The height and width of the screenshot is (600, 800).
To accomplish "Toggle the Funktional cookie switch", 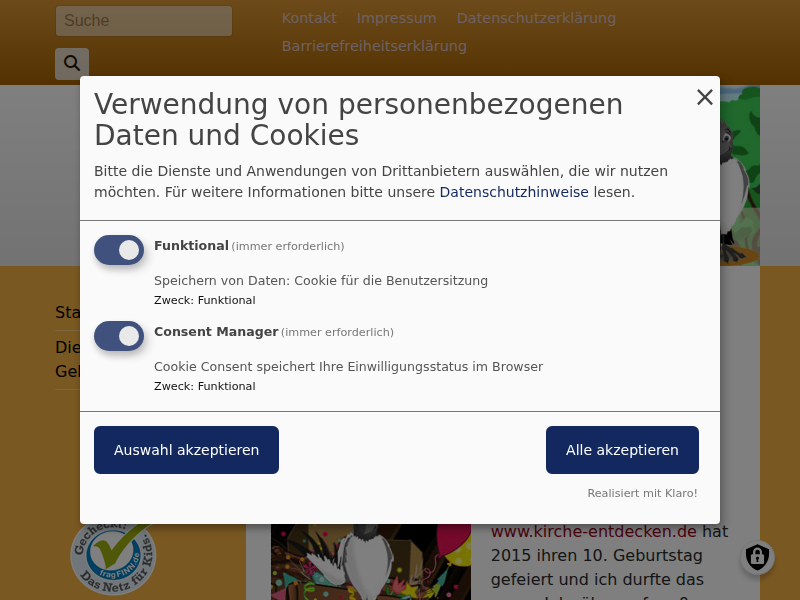I will (x=119, y=250).
